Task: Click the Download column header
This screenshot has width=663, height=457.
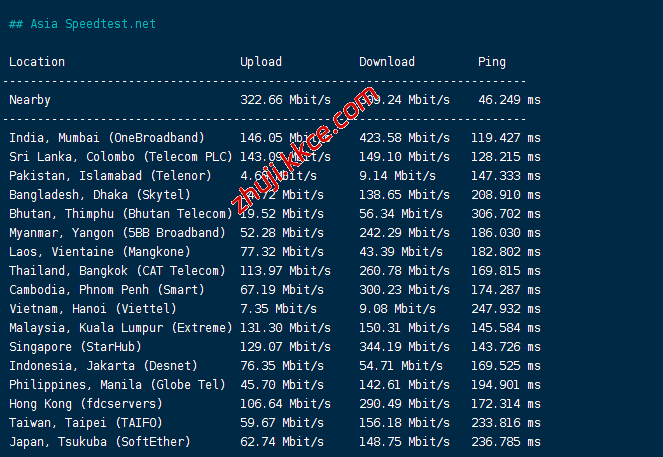Action: click(387, 62)
